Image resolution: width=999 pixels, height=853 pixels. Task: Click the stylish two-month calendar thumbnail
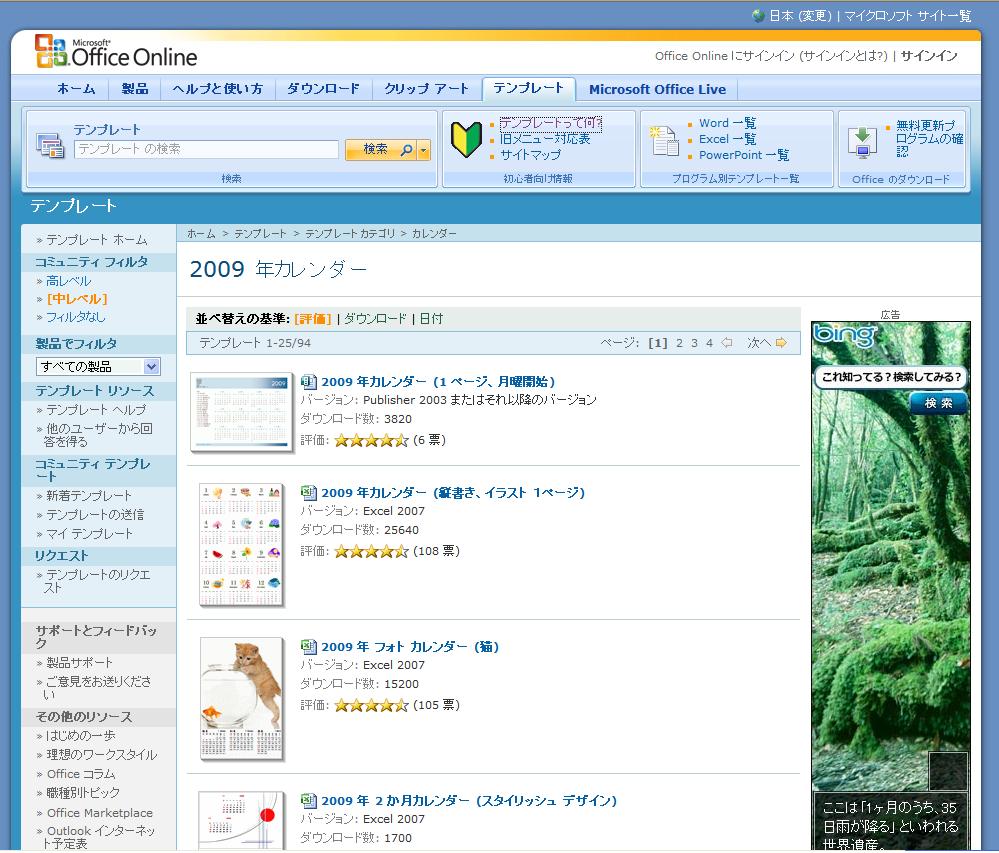pyautogui.click(x=241, y=820)
